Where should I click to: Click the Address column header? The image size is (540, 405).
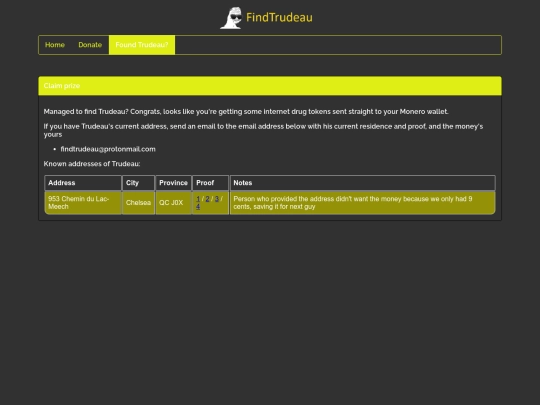[83, 183]
